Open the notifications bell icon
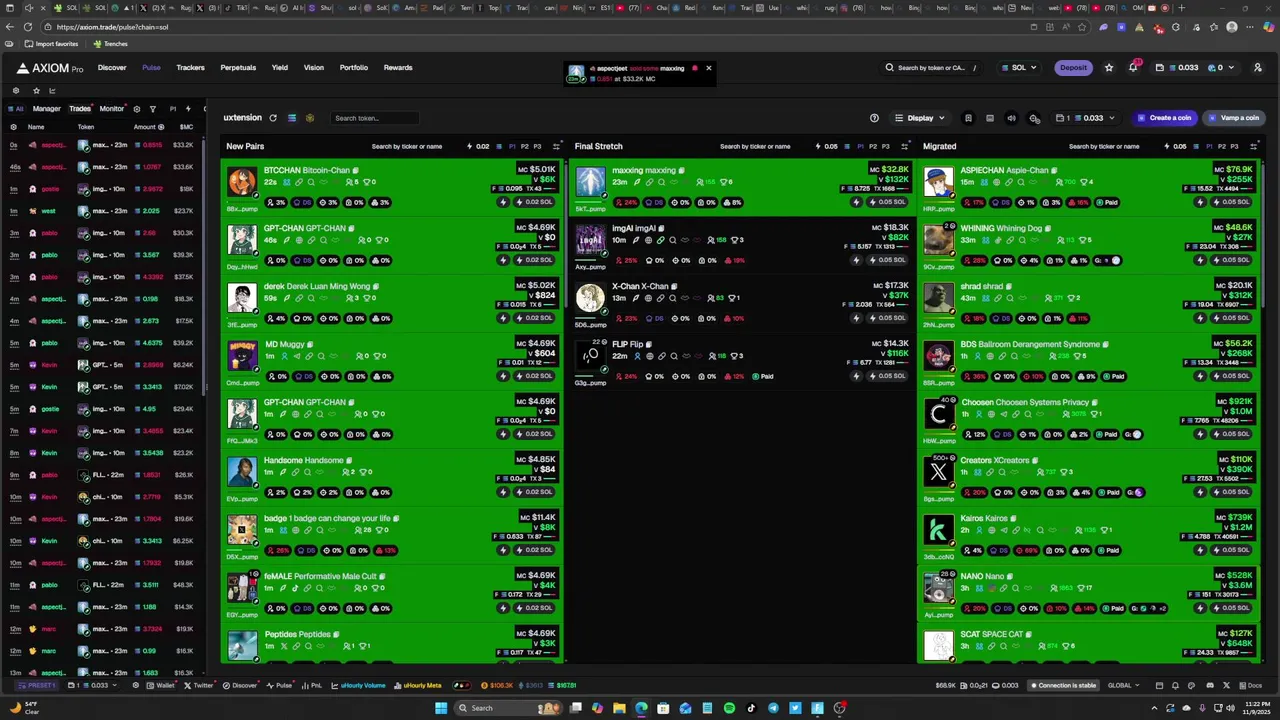1280x720 pixels. point(1133,68)
